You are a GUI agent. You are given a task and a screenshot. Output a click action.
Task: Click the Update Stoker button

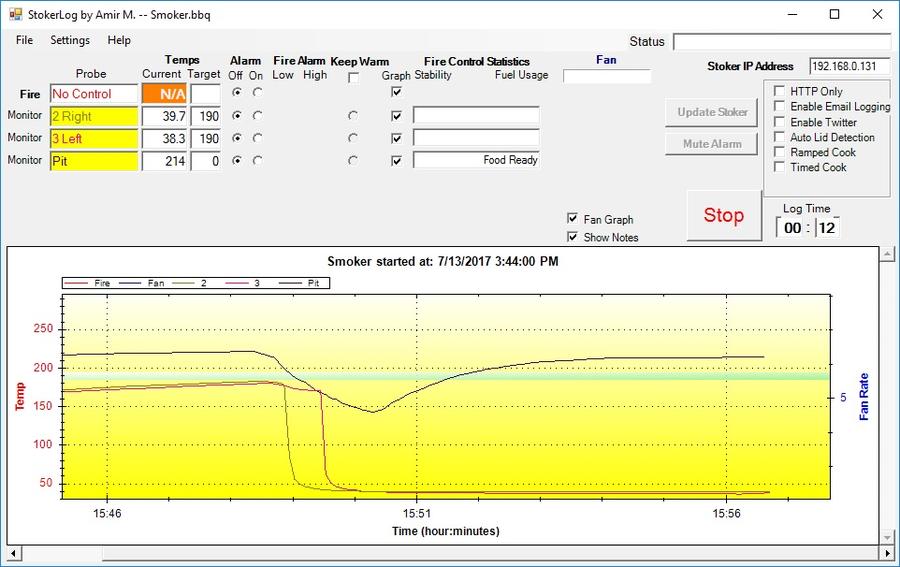click(x=712, y=112)
